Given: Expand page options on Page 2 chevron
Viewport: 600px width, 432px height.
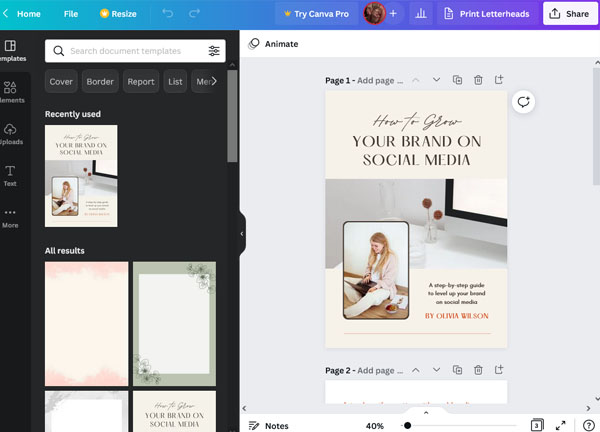Looking at the screenshot, I should 436,371.
